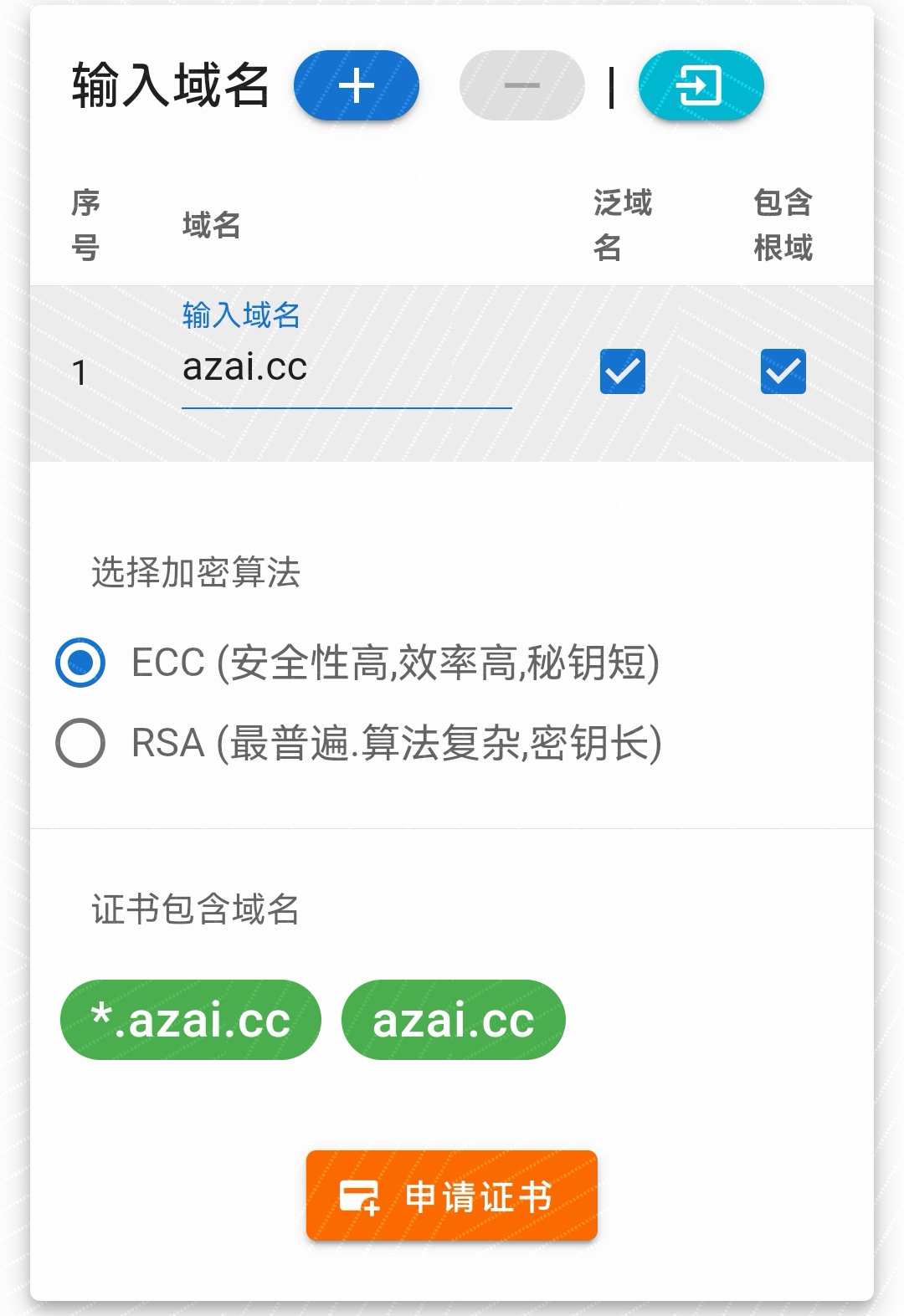Select the ECC encryption algorithm radio
Screen dimensions: 904x1316
80,663
